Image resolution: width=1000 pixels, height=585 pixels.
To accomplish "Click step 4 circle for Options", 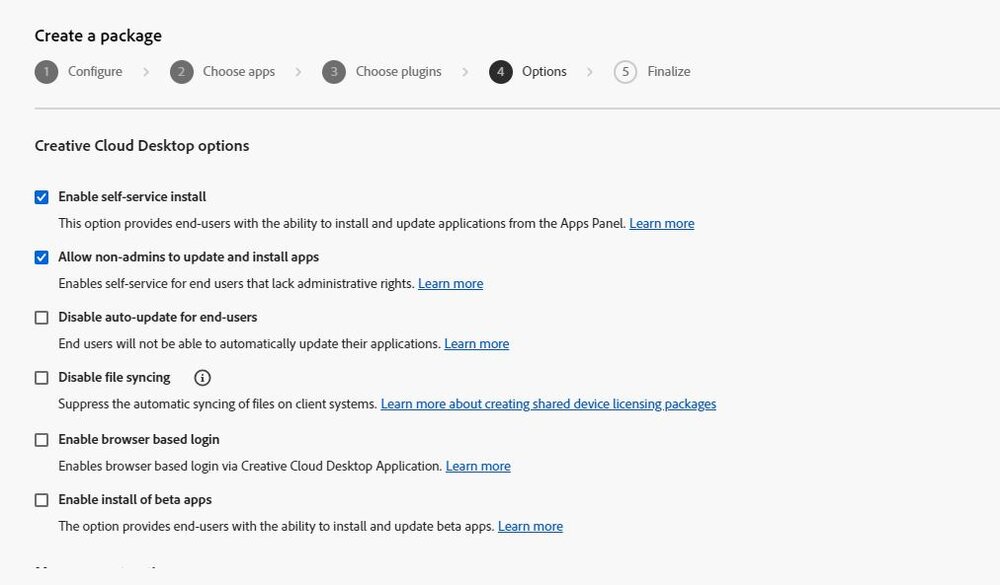I will 501,72.
